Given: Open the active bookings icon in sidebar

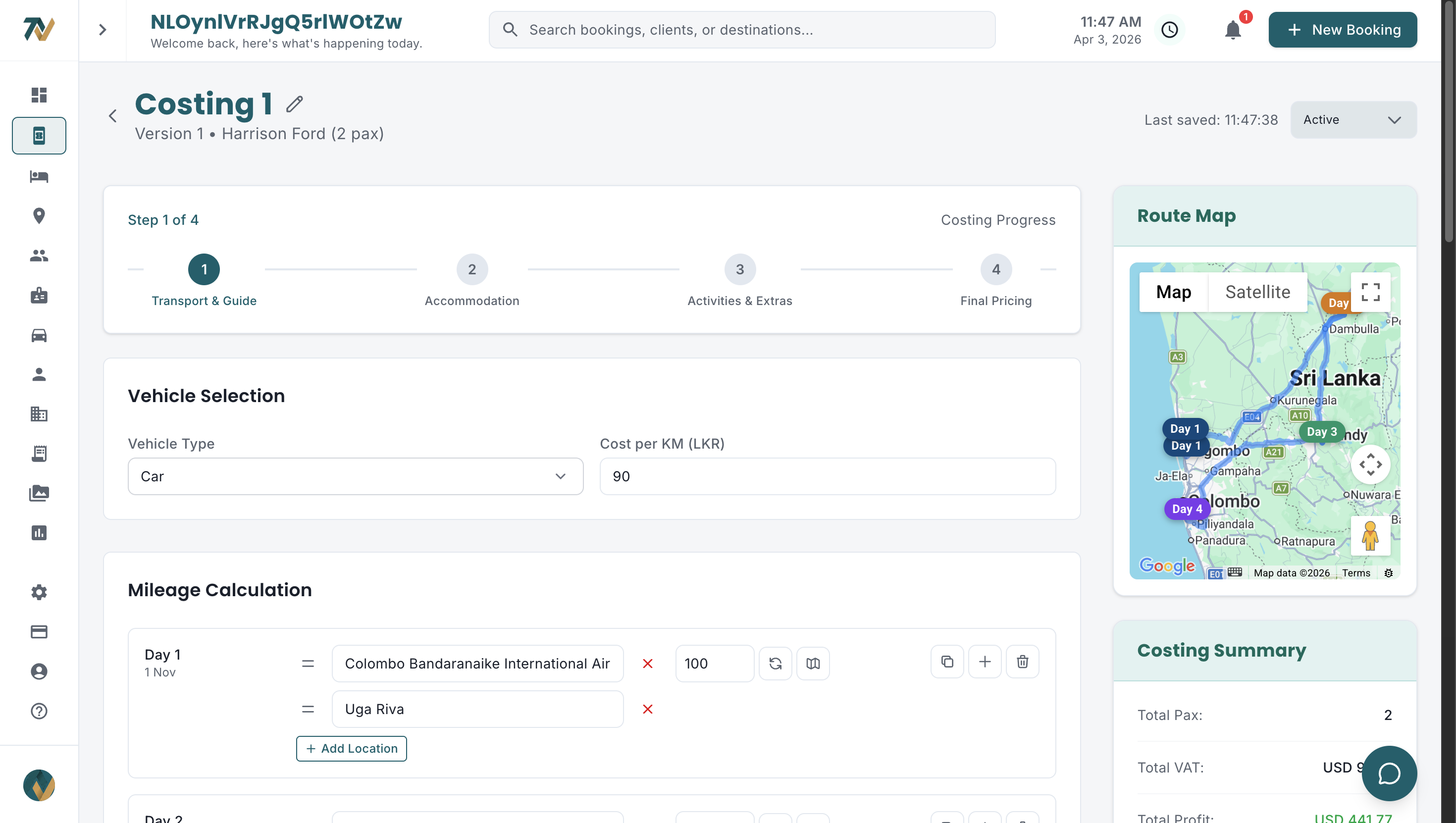Looking at the screenshot, I should (x=39, y=136).
